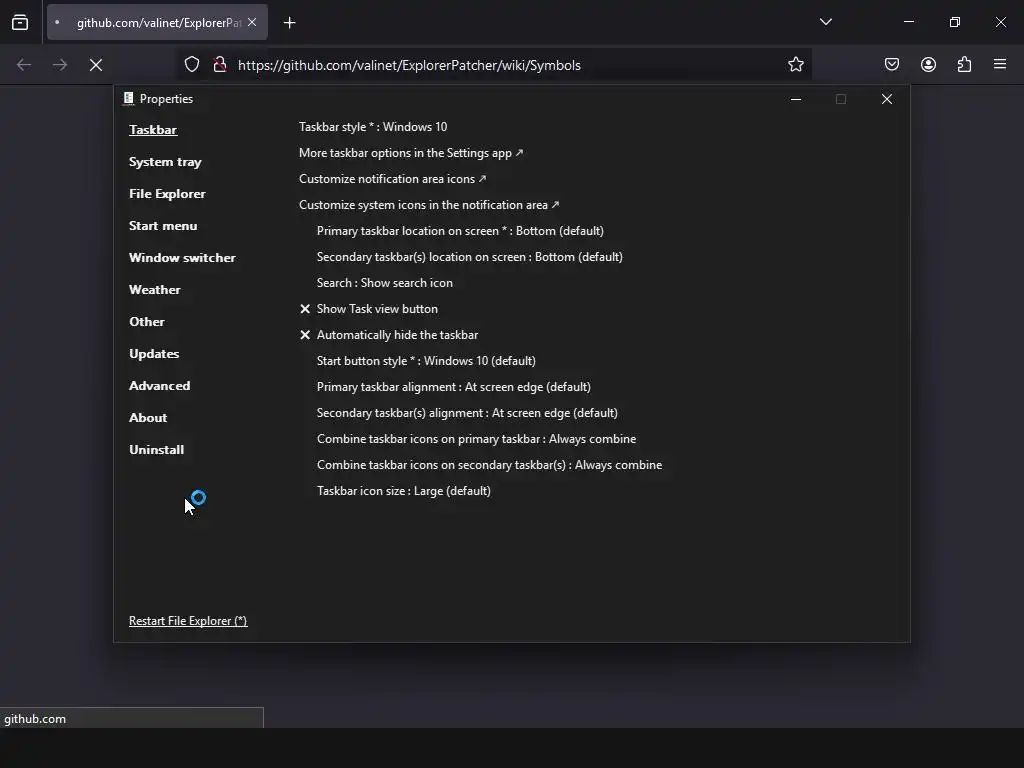Switch to File Explorer section
Screen dimensions: 1024x768
pyautogui.click(x=167, y=194)
